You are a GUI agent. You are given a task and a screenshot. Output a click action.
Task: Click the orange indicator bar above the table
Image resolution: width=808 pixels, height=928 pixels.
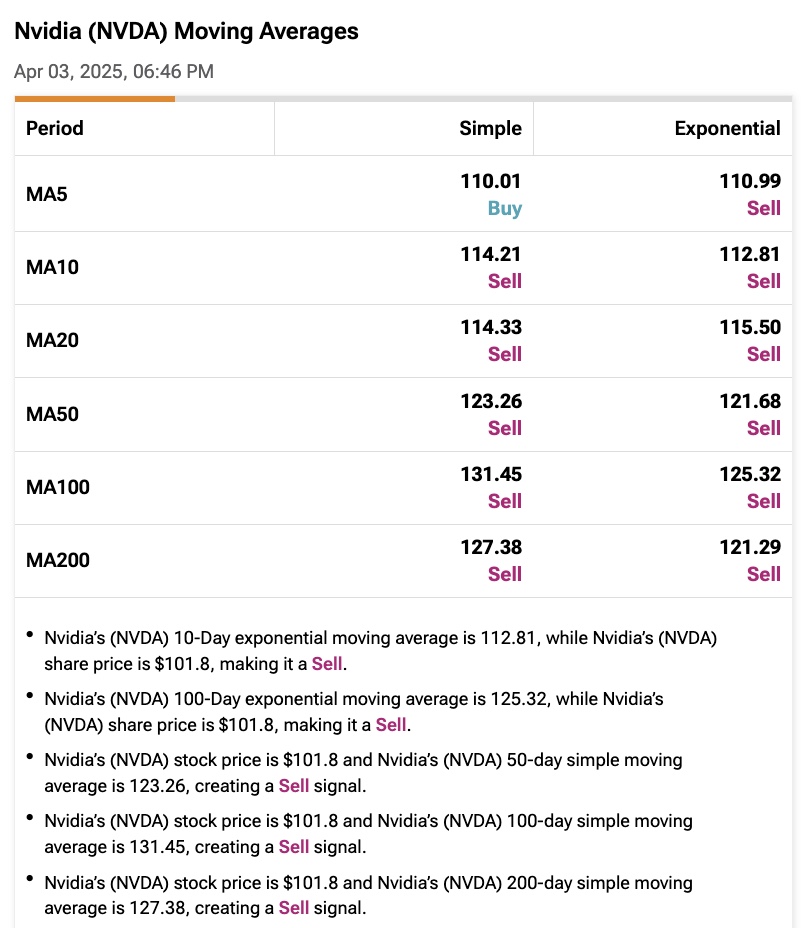tap(95, 99)
